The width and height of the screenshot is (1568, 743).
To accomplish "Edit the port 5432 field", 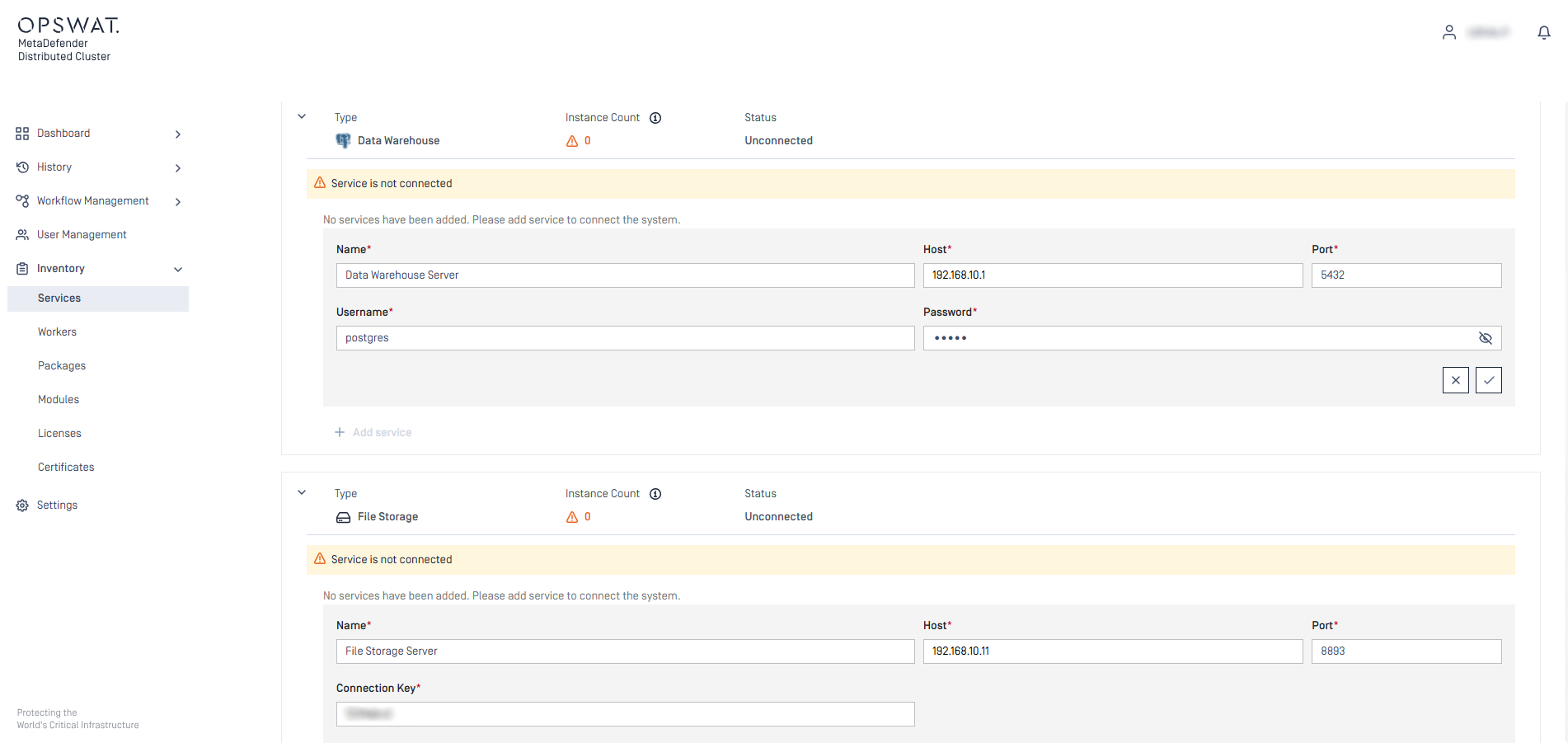I will (x=1406, y=275).
